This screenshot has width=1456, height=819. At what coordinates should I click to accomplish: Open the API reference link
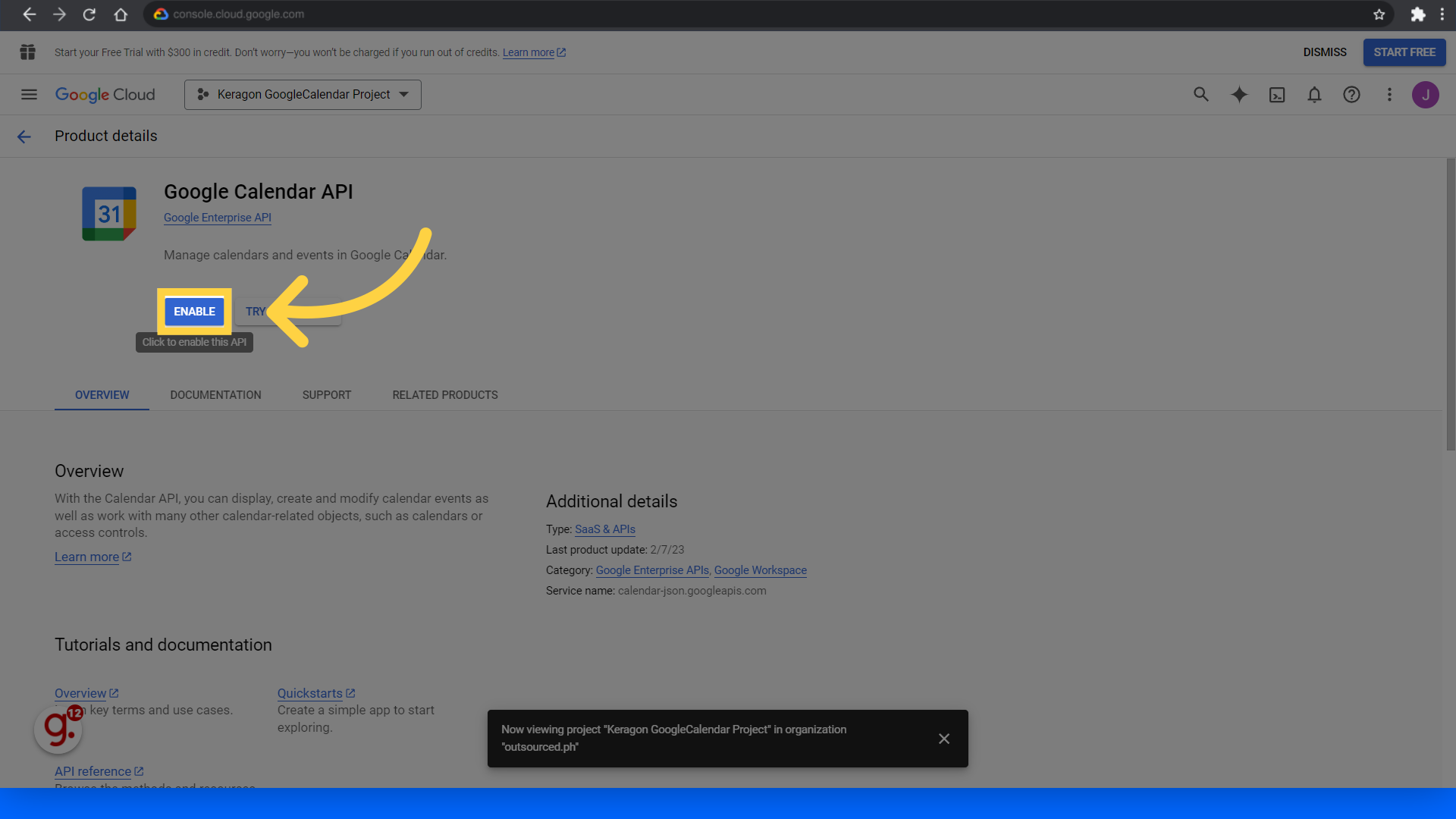pos(99,772)
